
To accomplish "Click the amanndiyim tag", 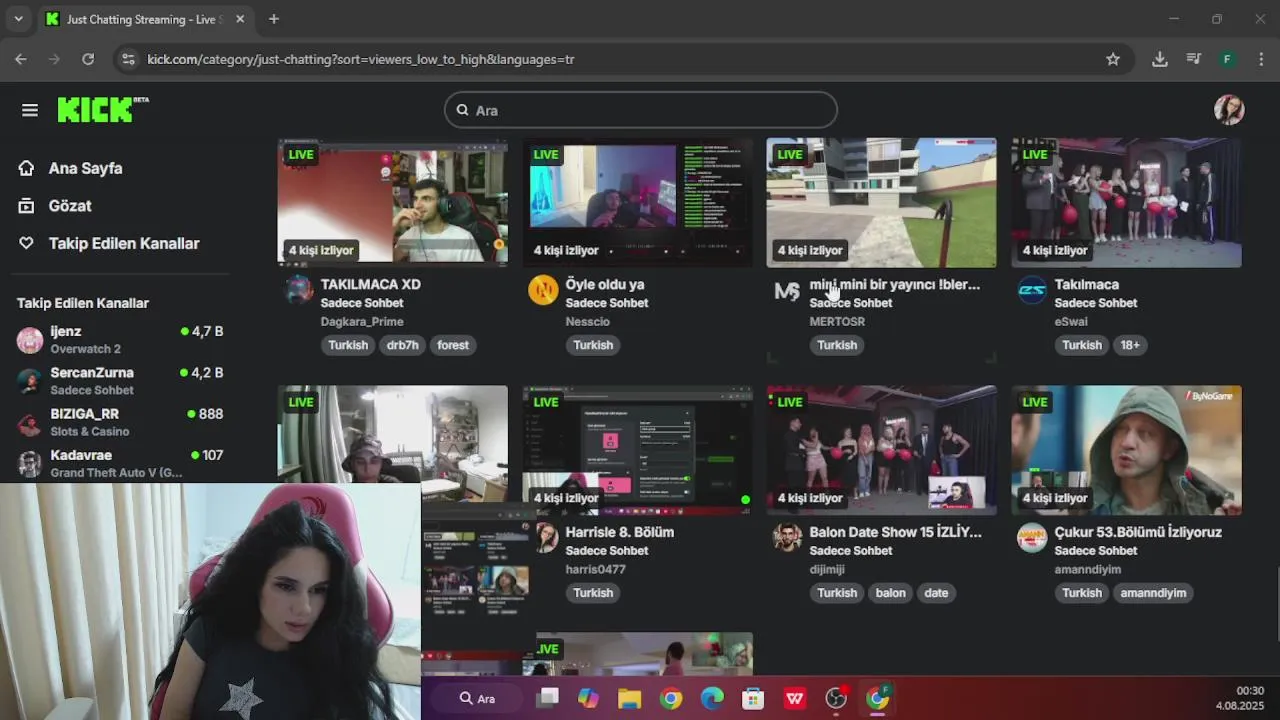I will click(1153, 593).
